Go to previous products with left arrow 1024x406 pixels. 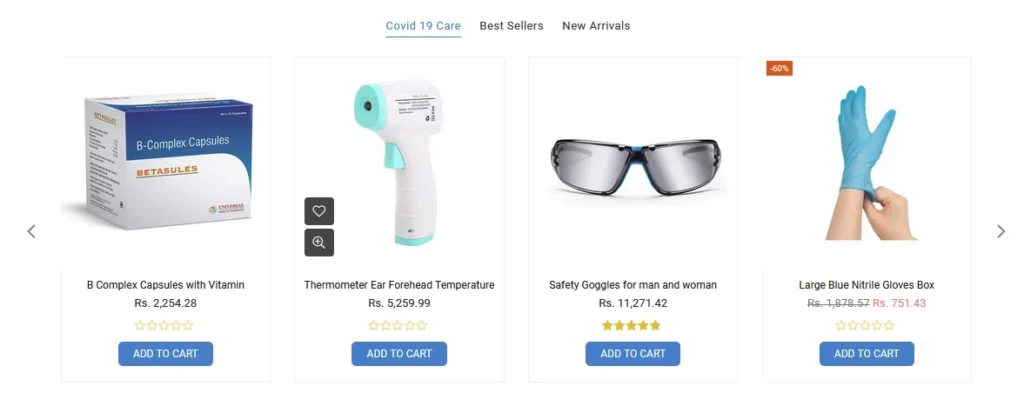31,231
